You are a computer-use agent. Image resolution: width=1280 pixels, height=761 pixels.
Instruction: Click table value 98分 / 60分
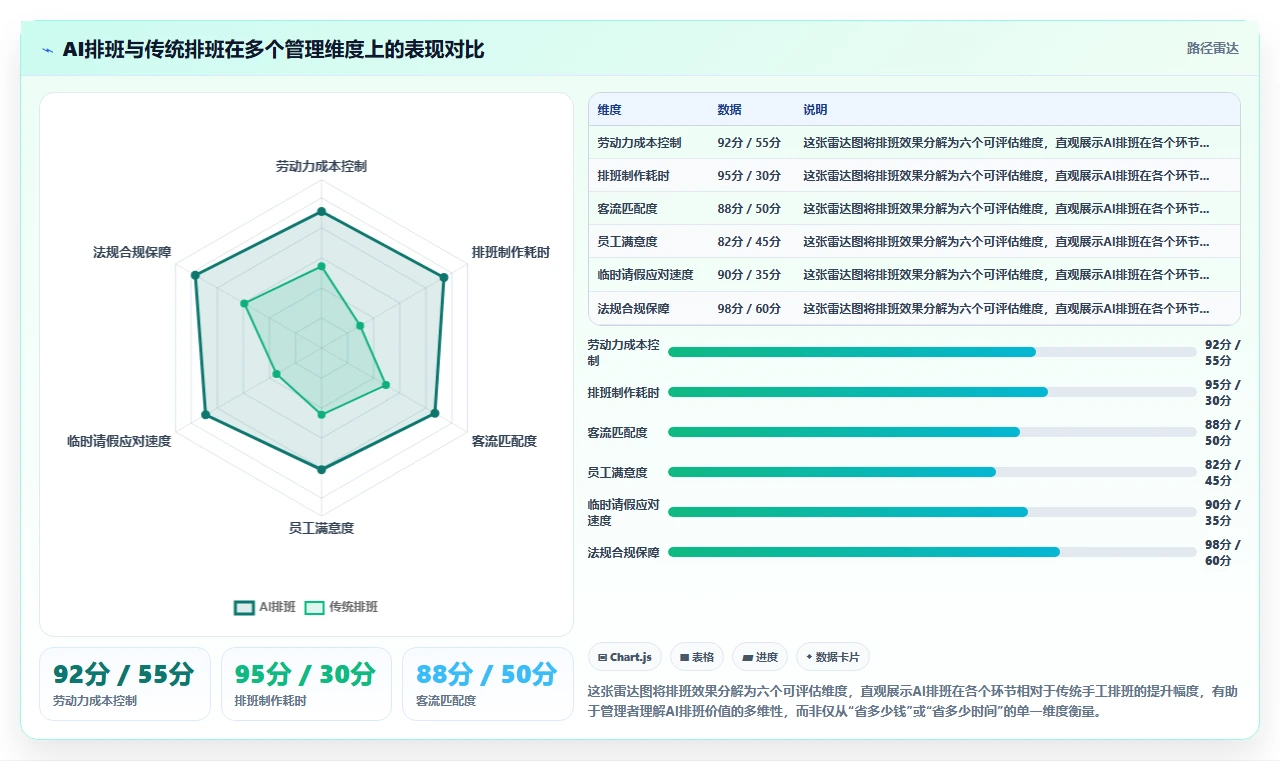(x=749, y=308)
